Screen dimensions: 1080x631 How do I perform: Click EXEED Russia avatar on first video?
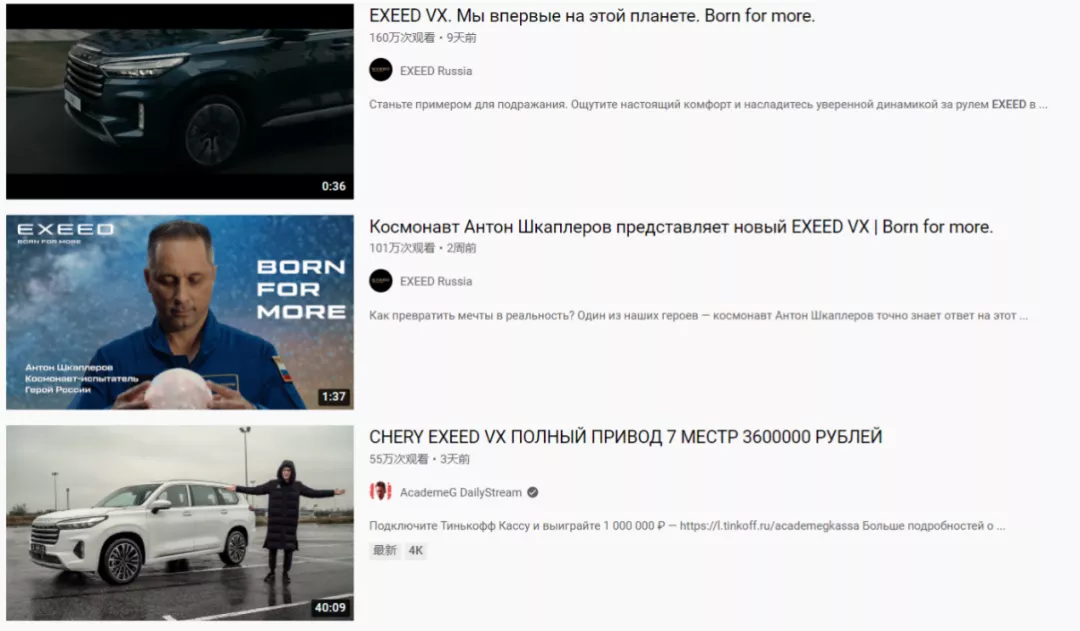pos(380,70)
